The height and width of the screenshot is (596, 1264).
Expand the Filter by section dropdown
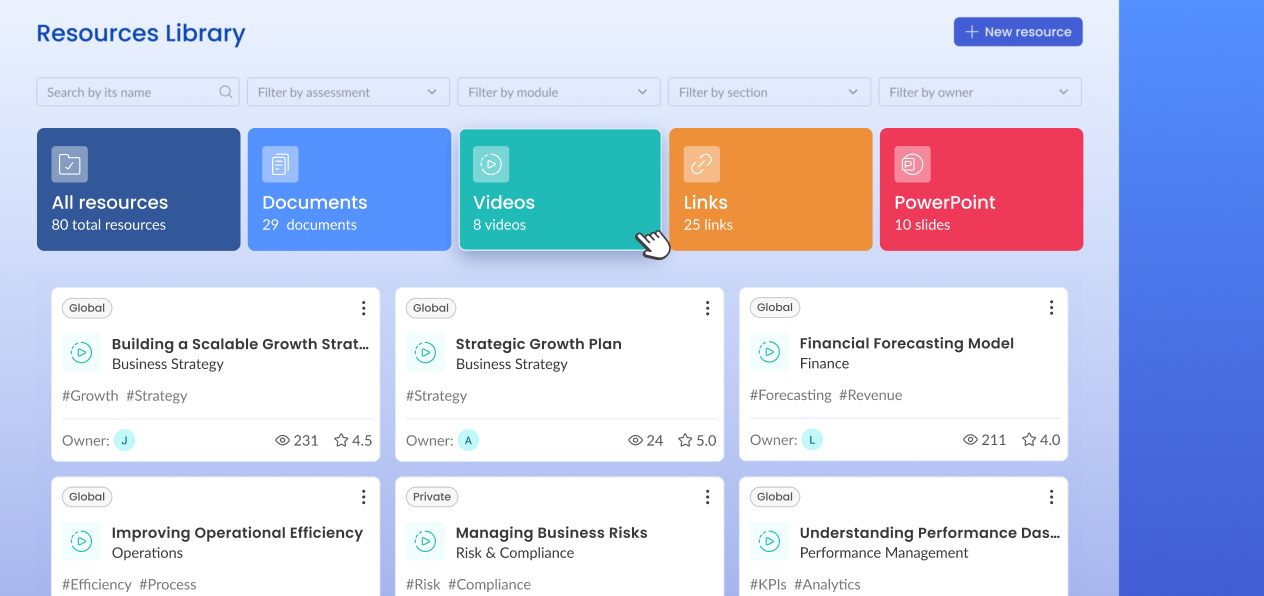[769, 92]
